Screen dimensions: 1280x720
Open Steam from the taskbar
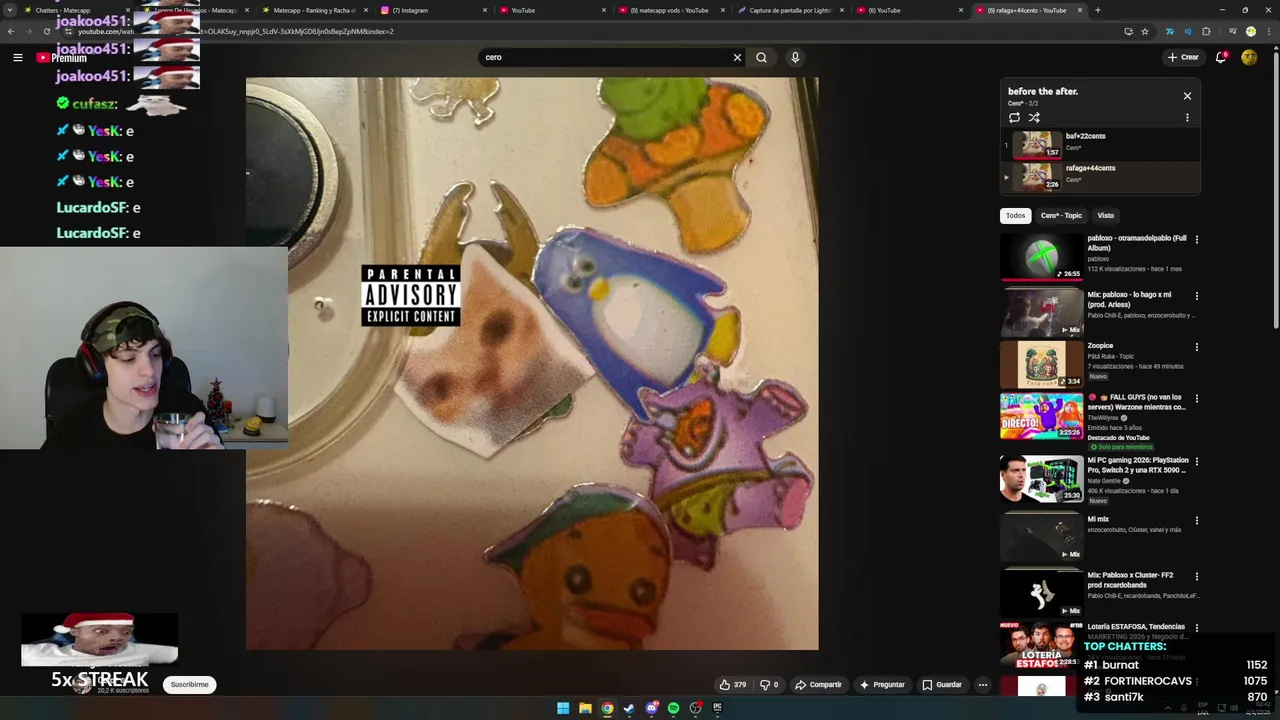tap(629, 708)
